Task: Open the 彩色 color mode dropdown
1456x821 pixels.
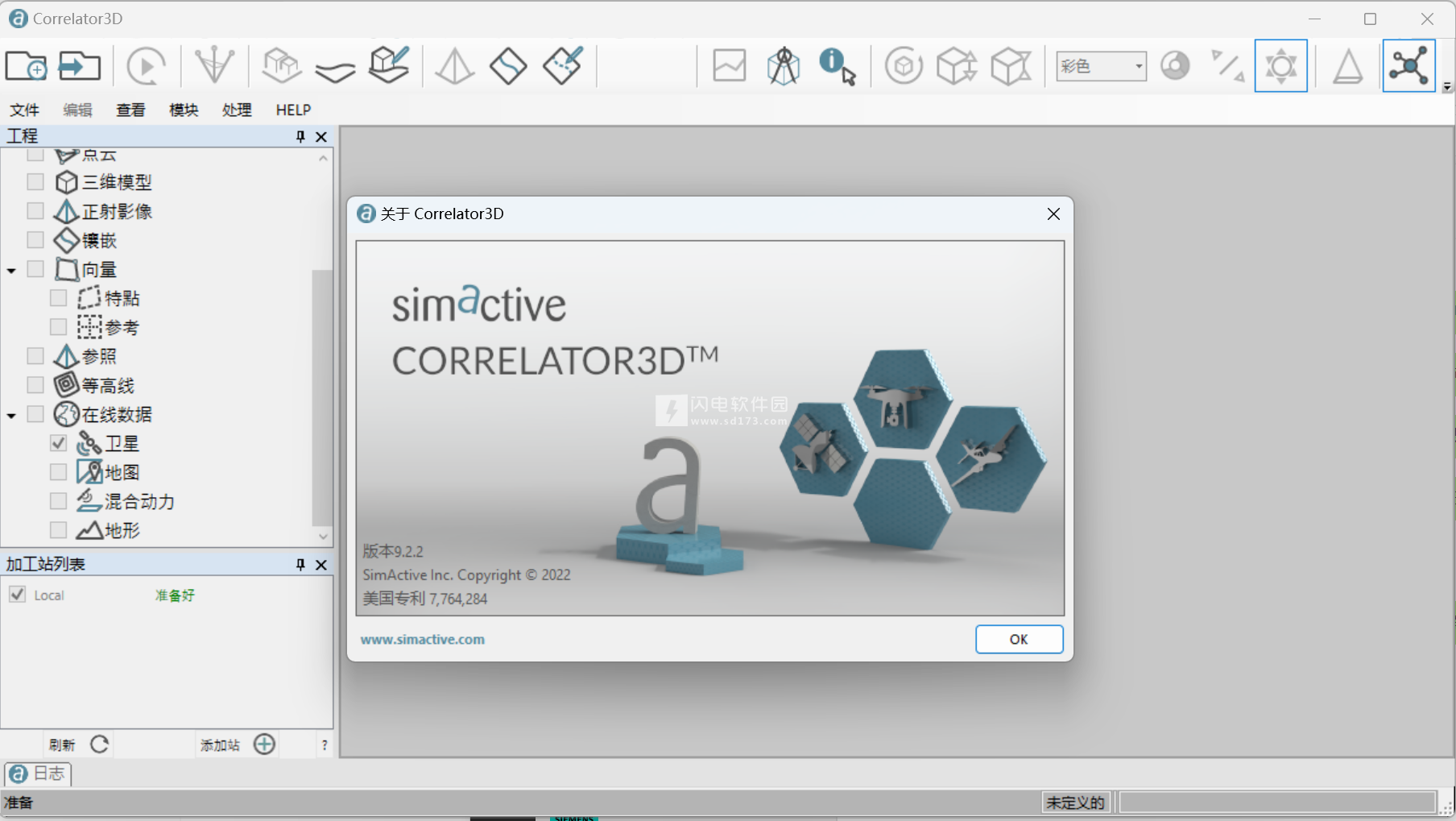Action: click(1101, 66)
